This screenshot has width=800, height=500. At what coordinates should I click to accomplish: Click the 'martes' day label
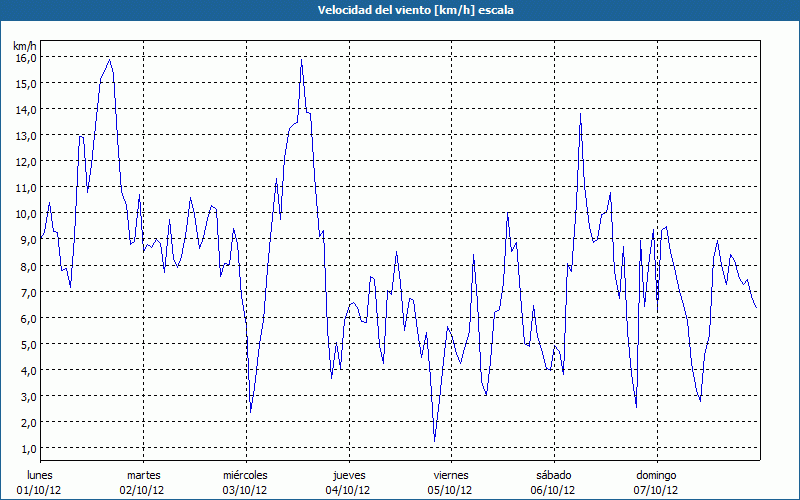tap(143, 475)
